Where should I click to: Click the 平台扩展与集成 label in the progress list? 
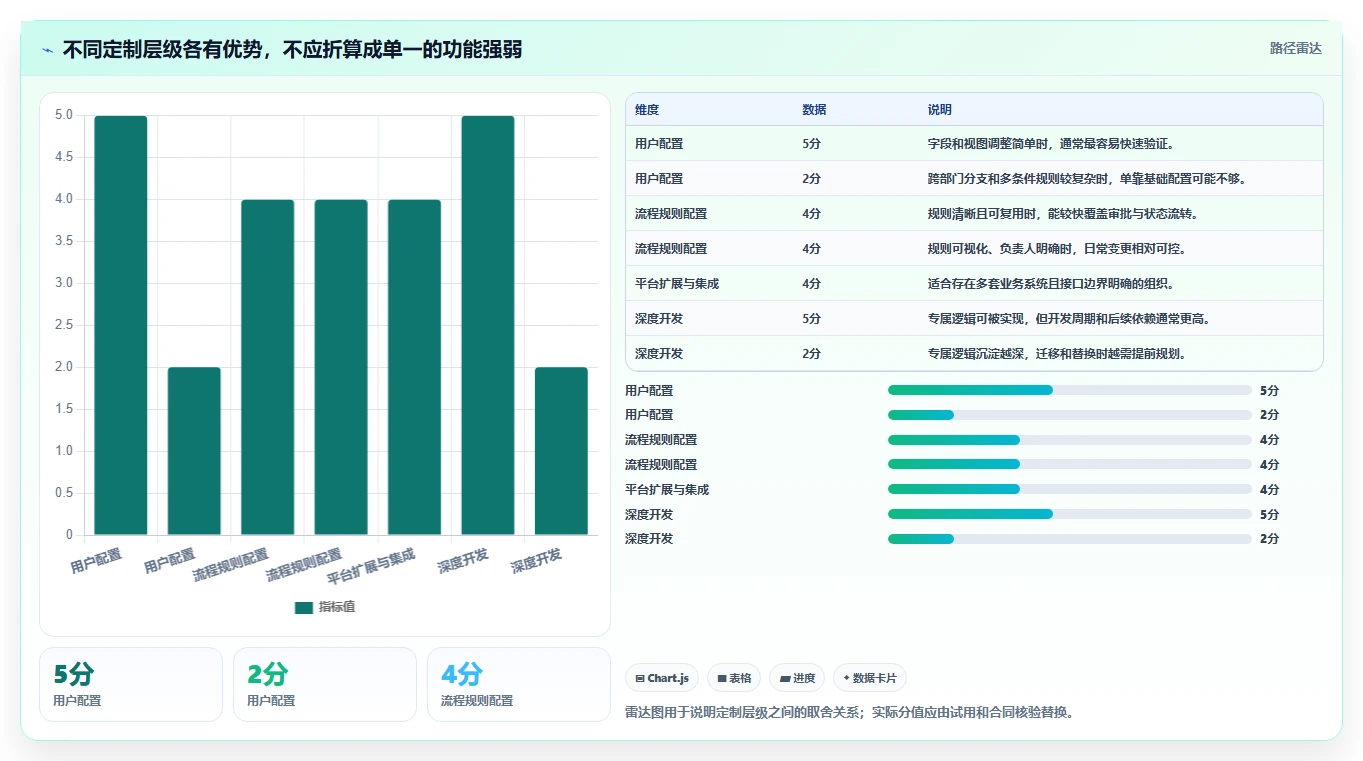point(667,490)
